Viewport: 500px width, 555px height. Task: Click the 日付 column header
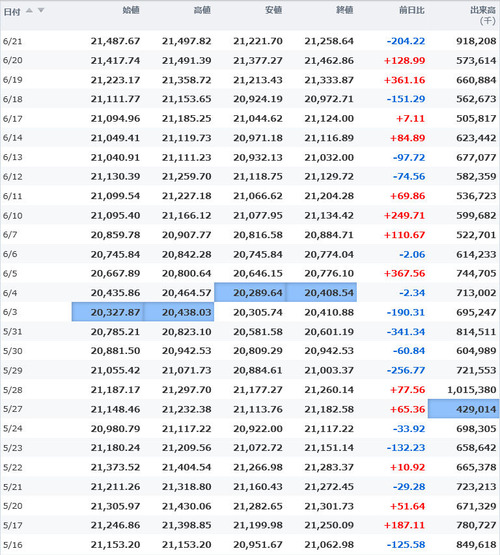(x=12, y=12)
